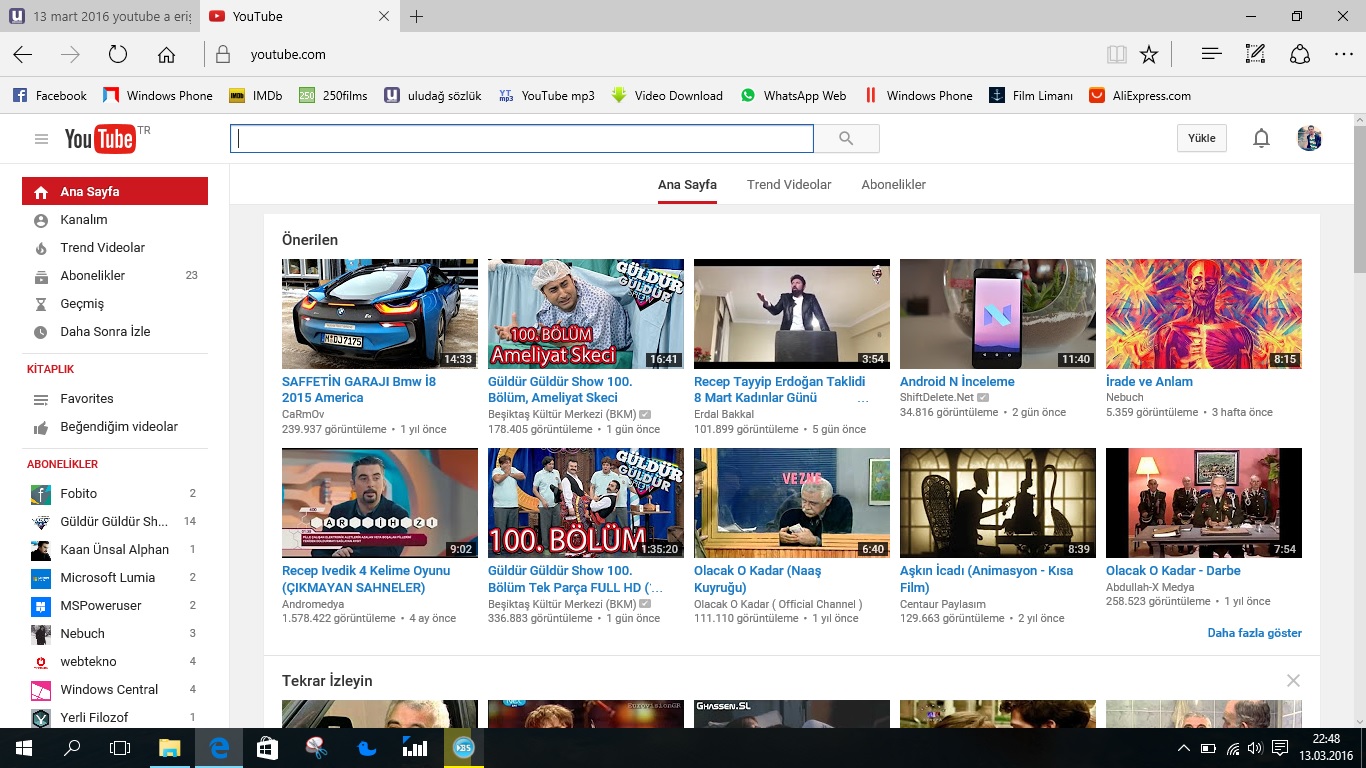The height and width of the screenshot is (768, 1366).
Task: Open Edge share icon
Action: click(x=1300, y=54)
